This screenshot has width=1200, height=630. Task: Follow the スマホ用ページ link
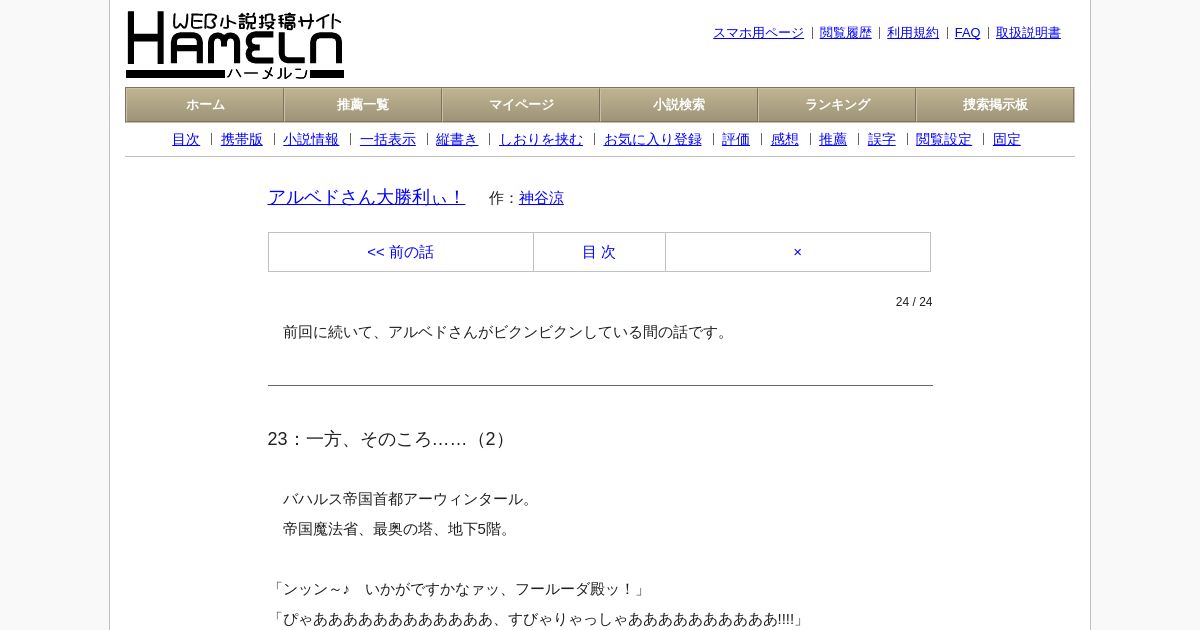758,33
